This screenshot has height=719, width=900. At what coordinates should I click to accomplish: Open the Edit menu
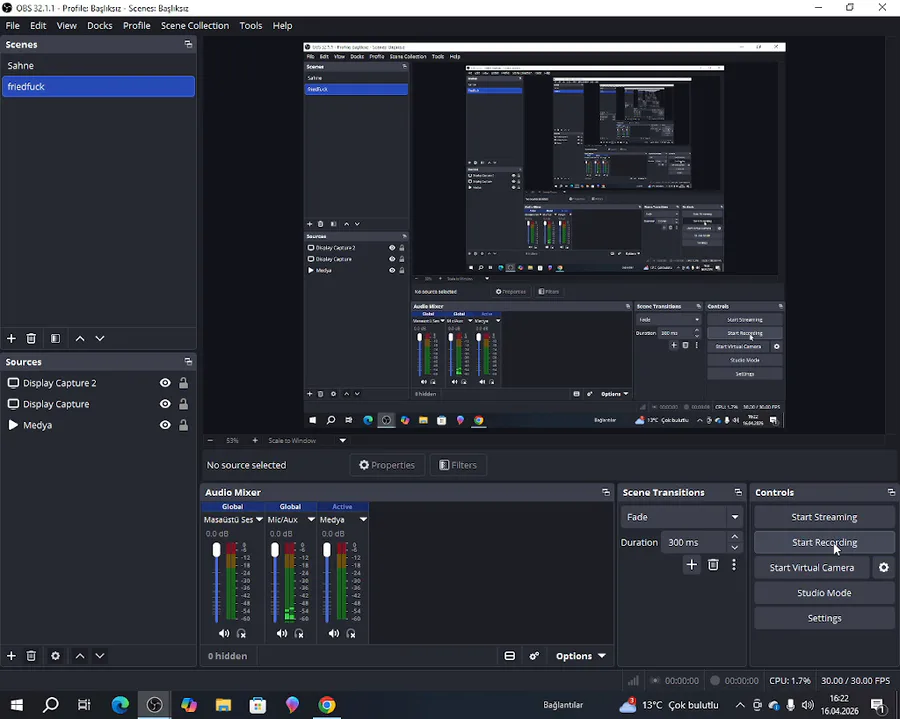pos(38,25)
